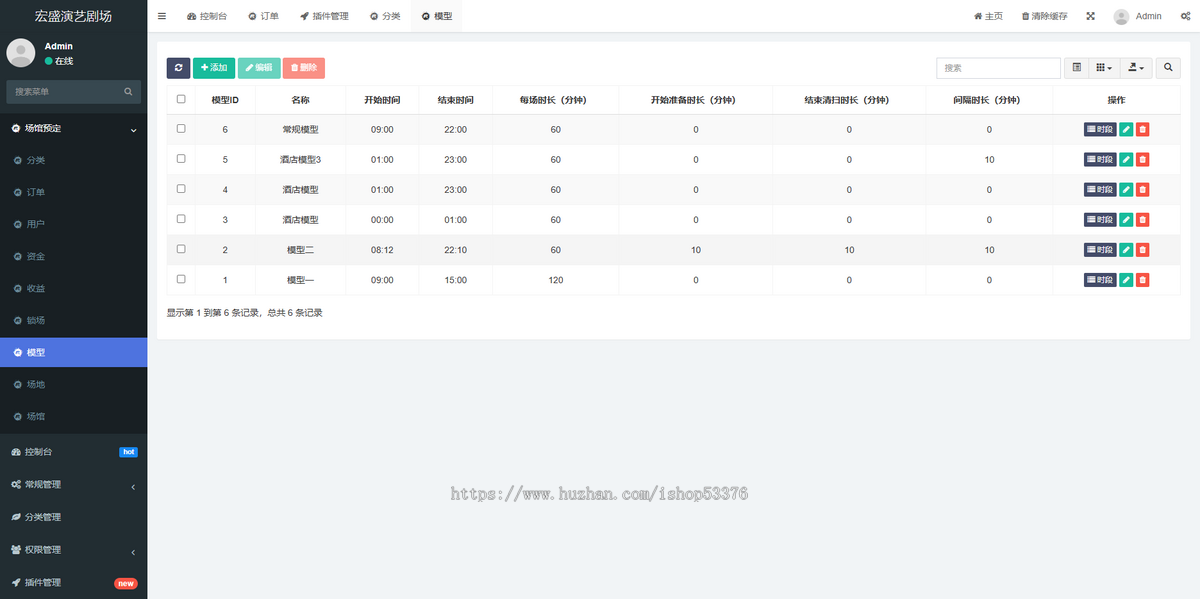Open 资金 in the sidebar
1200x599 pixels.
pyautogui.click(x=73, y=256)
